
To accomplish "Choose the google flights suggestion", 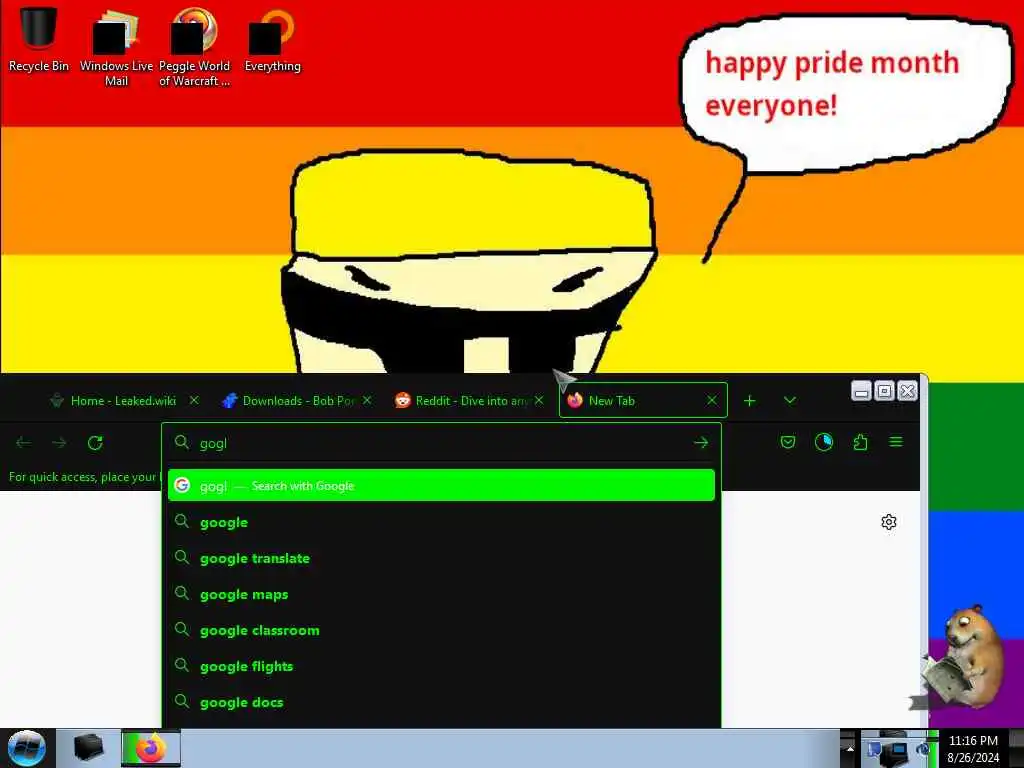I will pos(441,665).
